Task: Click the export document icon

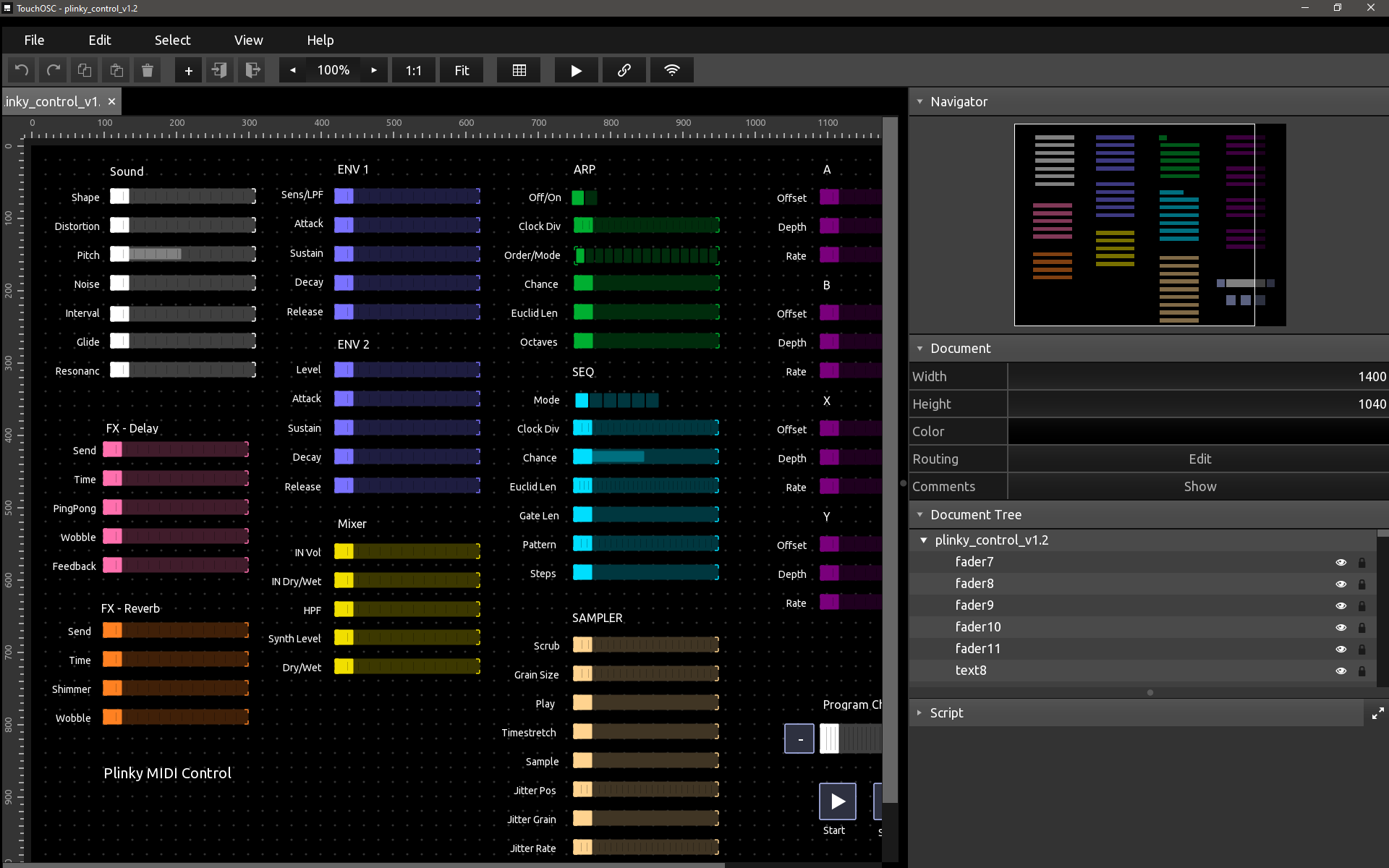Action: 251,70
